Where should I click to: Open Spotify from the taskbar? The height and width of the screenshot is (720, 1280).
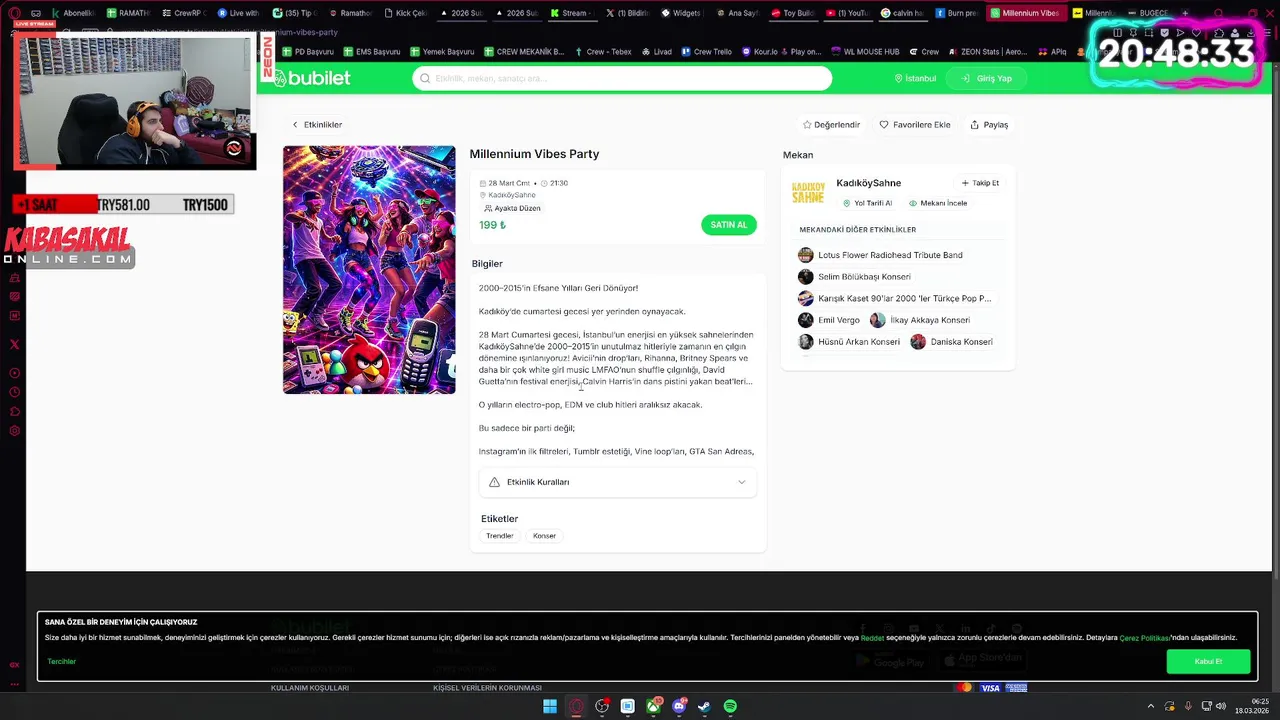click(x=730, y=706)
